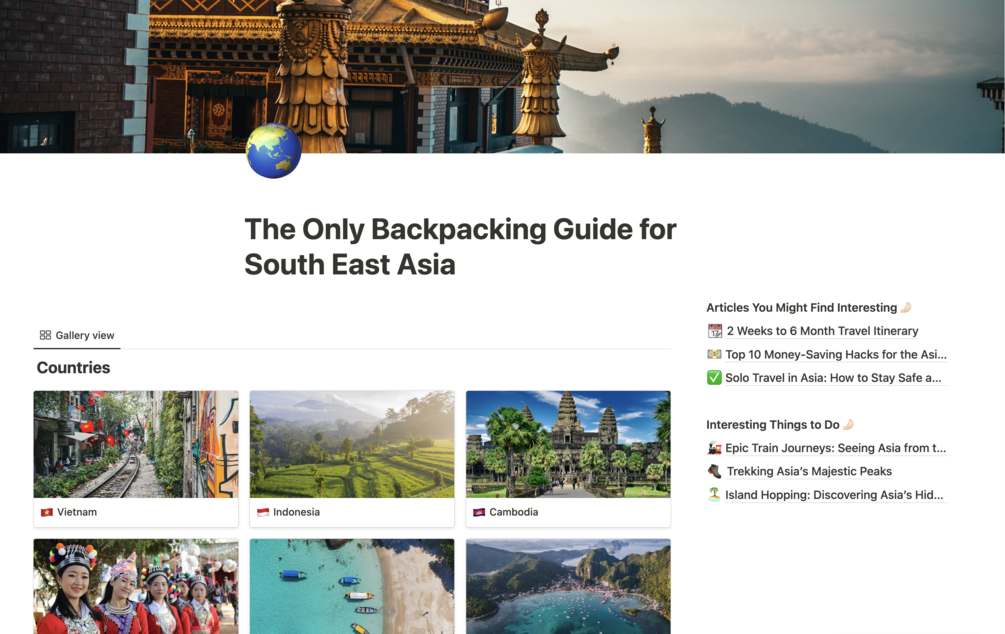Click the green checkmark icon beside Solo Travel
The width and height of the screenshot is (1005, 634).
714,378
